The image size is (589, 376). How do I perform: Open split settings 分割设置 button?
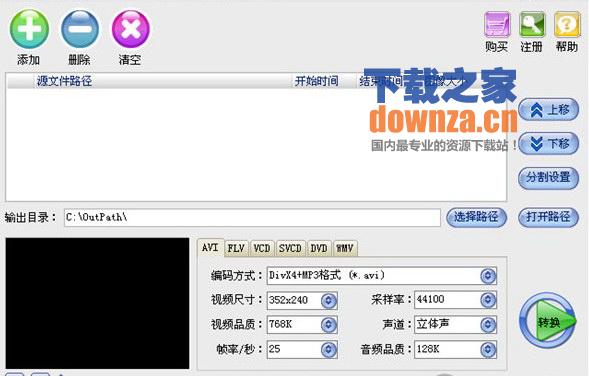coord(548,177)
